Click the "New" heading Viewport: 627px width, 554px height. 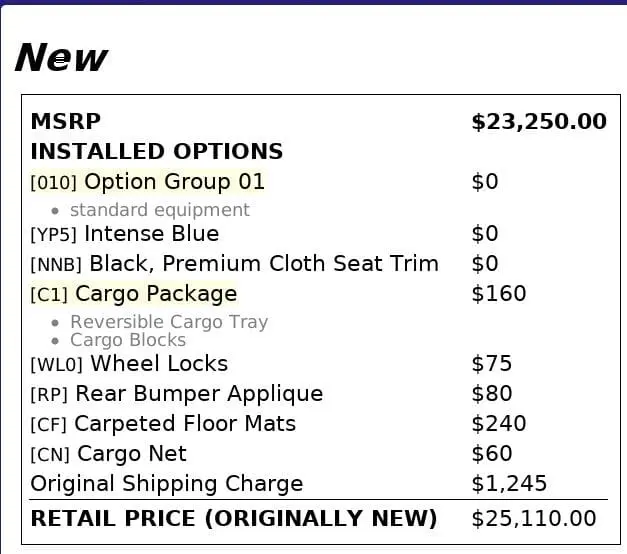[61, 58]
